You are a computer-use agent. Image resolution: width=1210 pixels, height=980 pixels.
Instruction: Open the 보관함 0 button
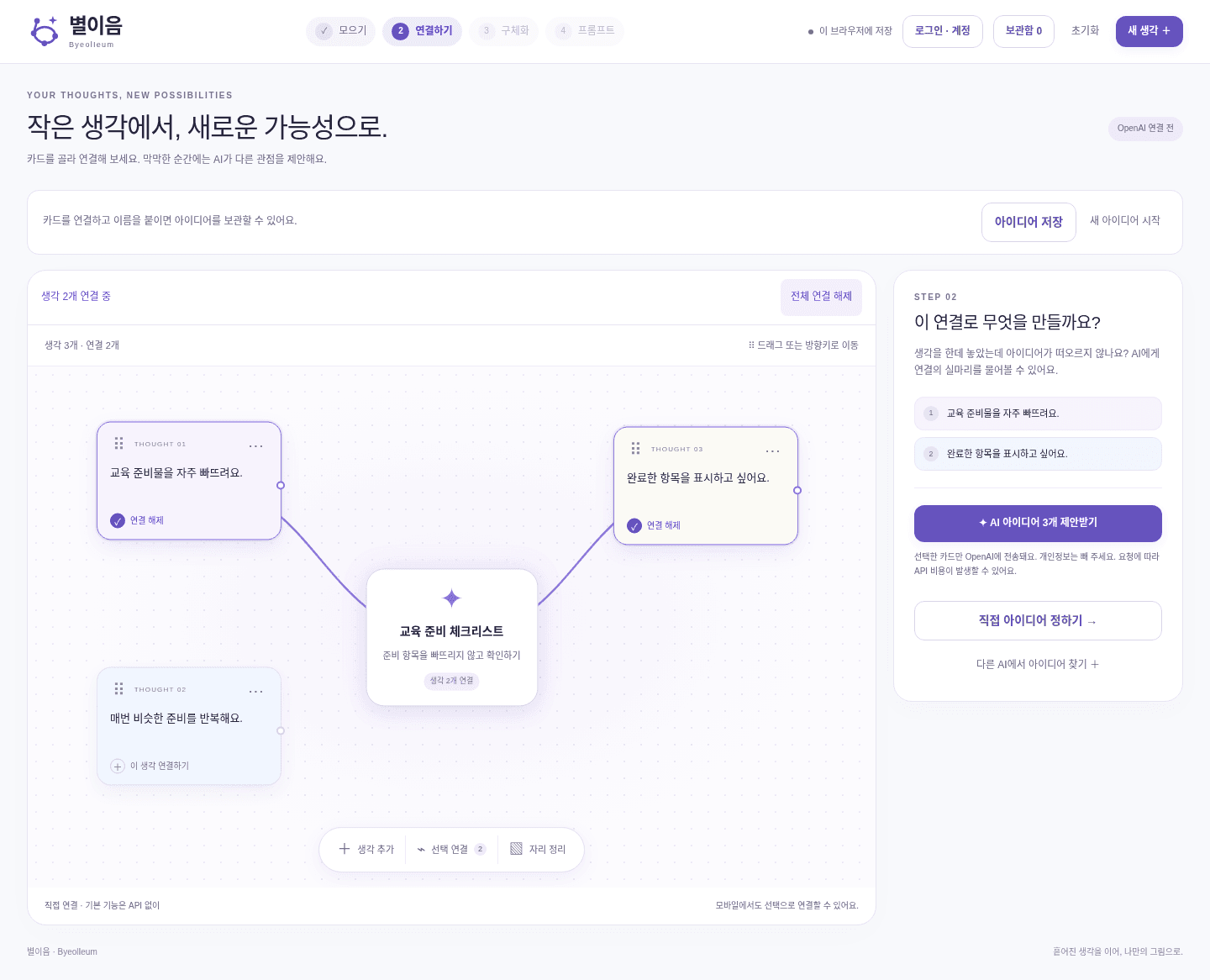click(x=1023, y=31)
